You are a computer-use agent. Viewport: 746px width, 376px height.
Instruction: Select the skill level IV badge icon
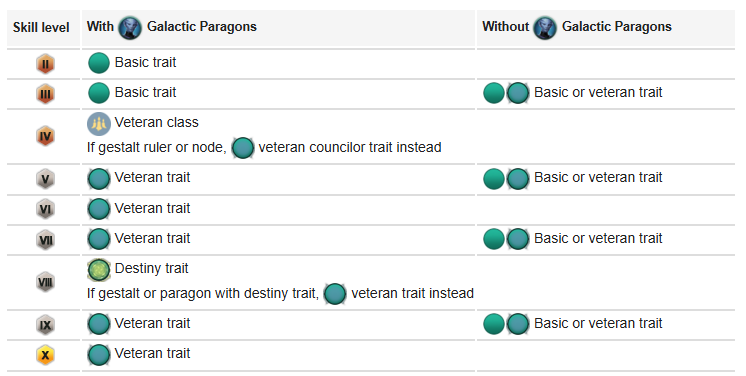[45, 137]
